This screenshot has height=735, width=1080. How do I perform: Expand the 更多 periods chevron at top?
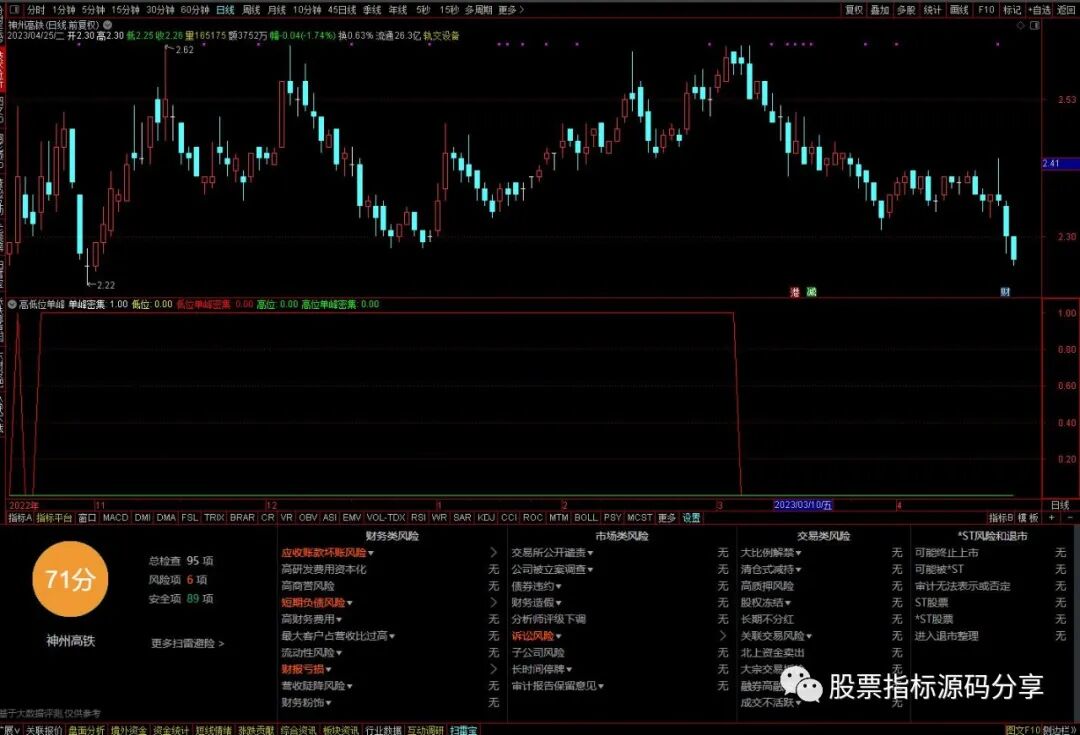(x=511, y=10)
